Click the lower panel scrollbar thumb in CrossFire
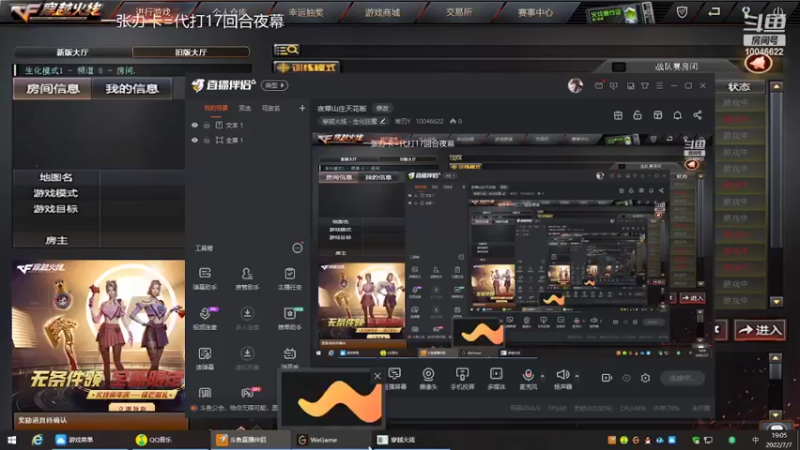This screenshot has height=450, width=800. pyautogui.click(x=776, y=371)
